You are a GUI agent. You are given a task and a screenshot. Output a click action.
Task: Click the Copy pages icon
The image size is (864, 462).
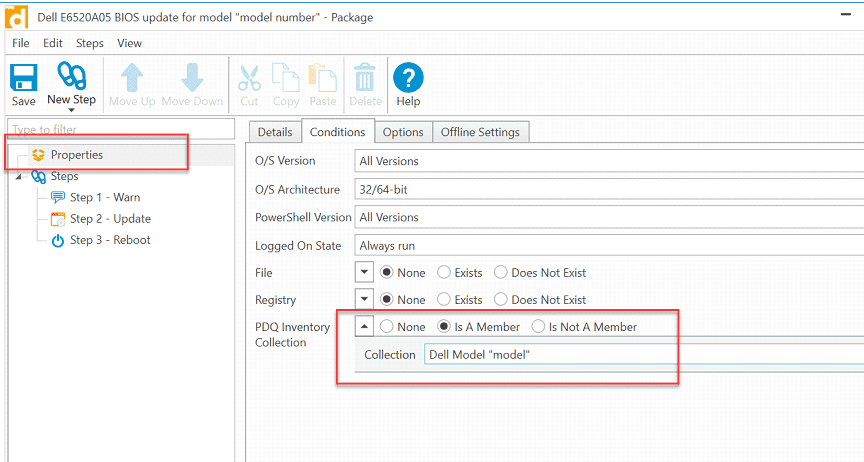(285, 77)
